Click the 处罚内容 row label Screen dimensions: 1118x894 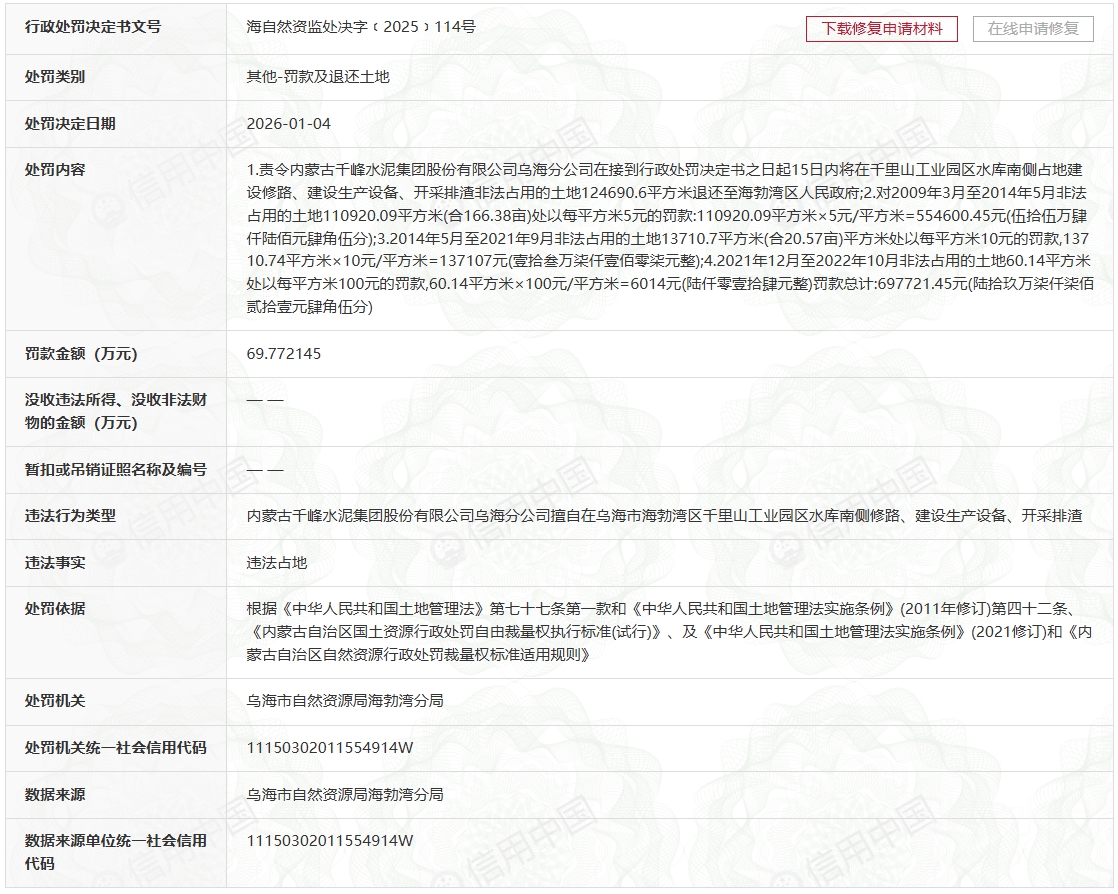pos(55,170)
